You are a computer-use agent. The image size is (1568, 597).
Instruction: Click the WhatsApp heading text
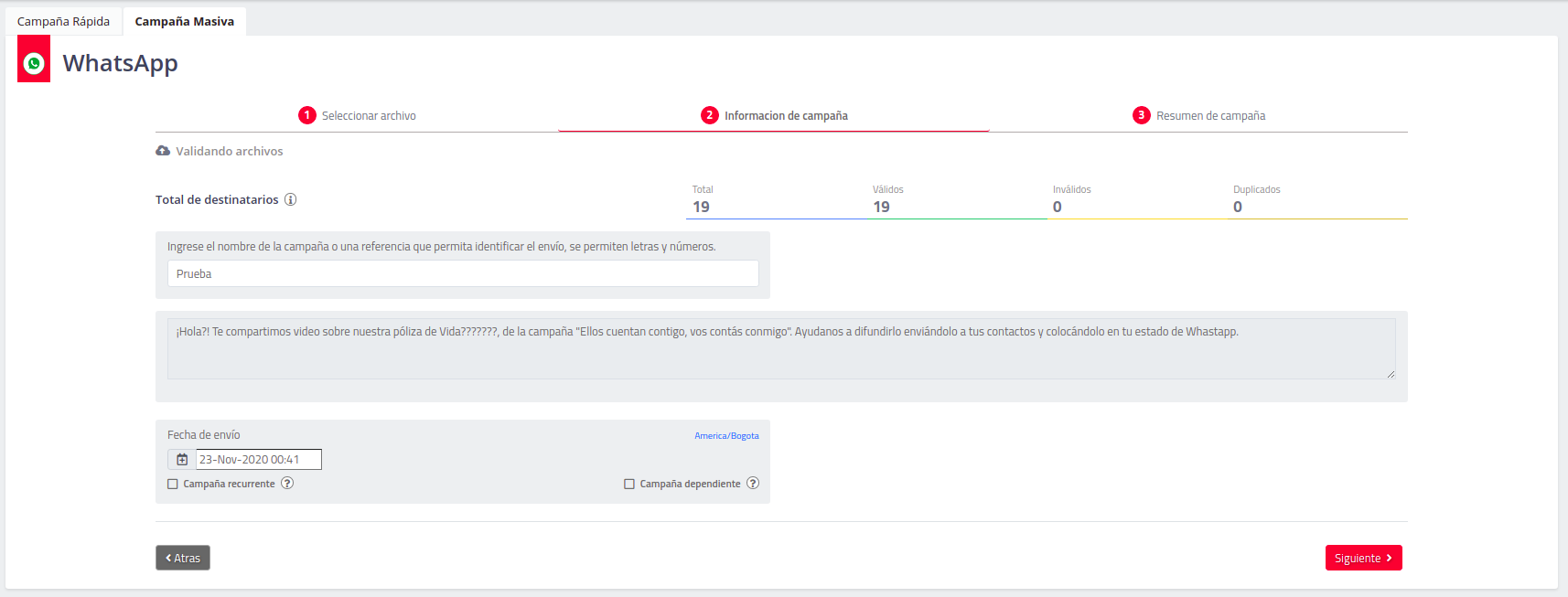(x=120, y=63)
